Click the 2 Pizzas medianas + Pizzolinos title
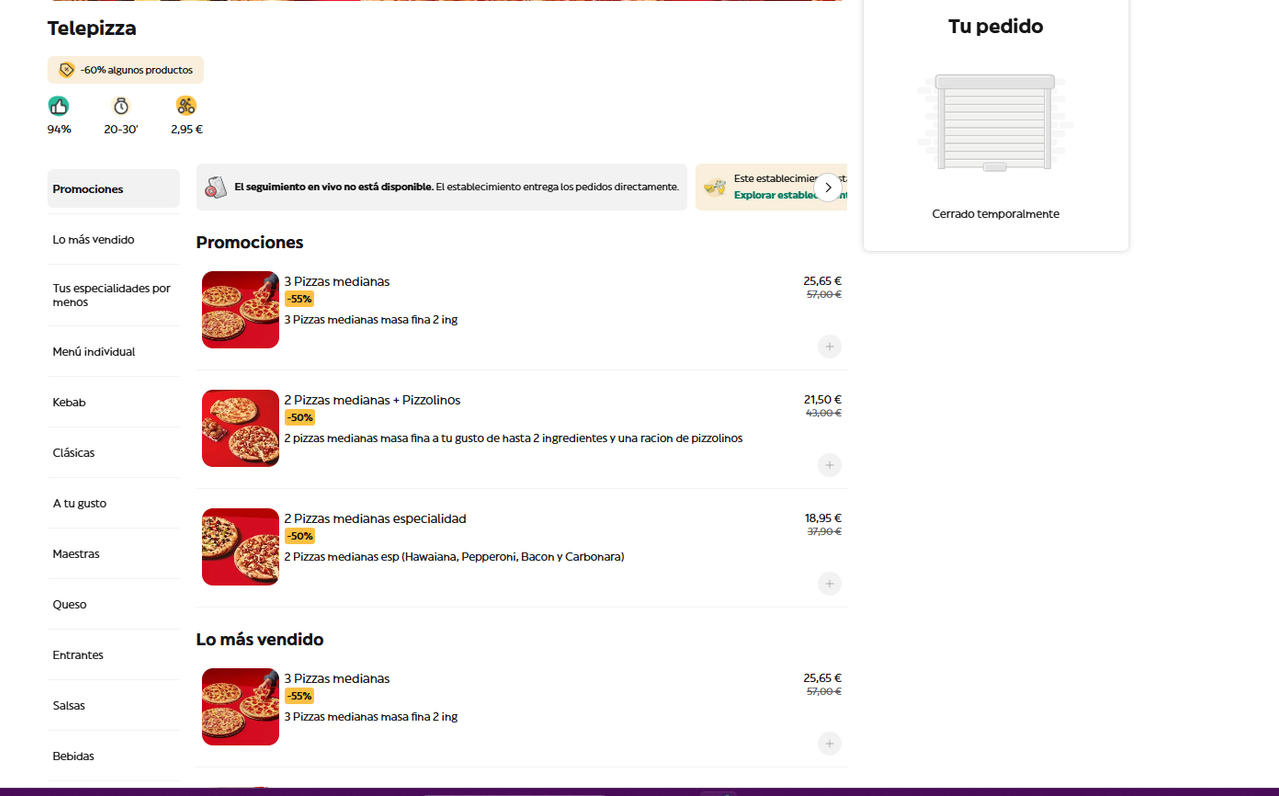This screenshot has height=796, width=1279. coord(372,400)
